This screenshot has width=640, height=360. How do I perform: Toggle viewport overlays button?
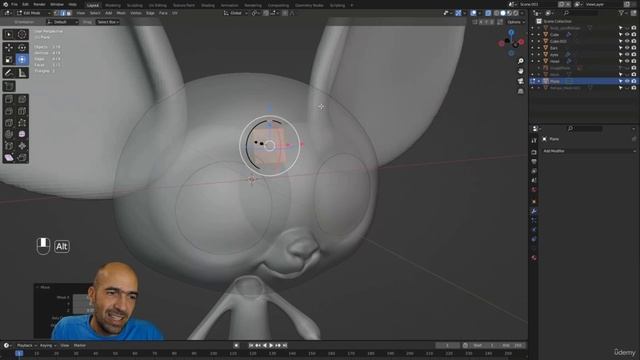click(x=473, y=13)
